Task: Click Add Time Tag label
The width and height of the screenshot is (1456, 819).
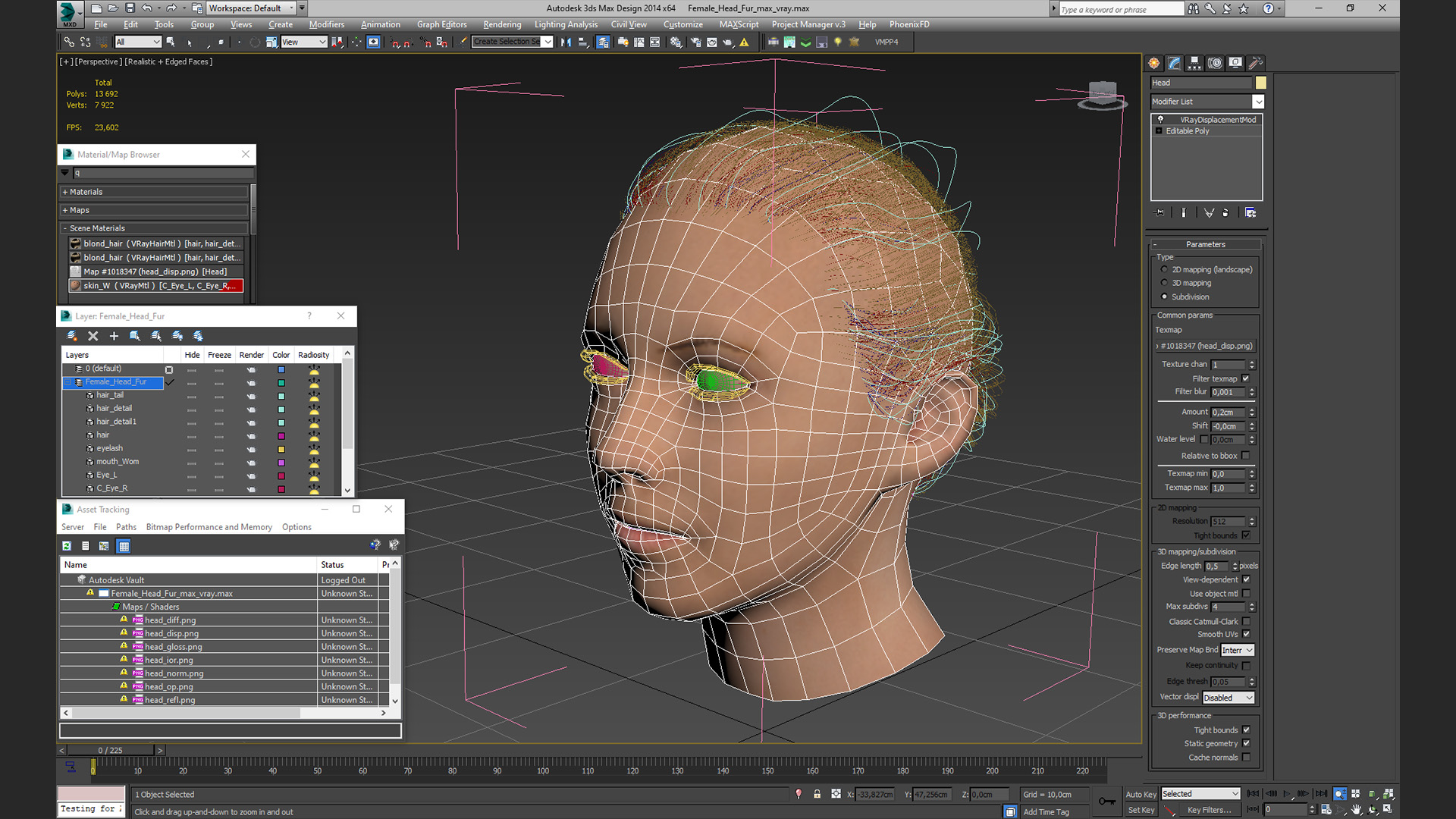Action: (x=1046, y=811)
